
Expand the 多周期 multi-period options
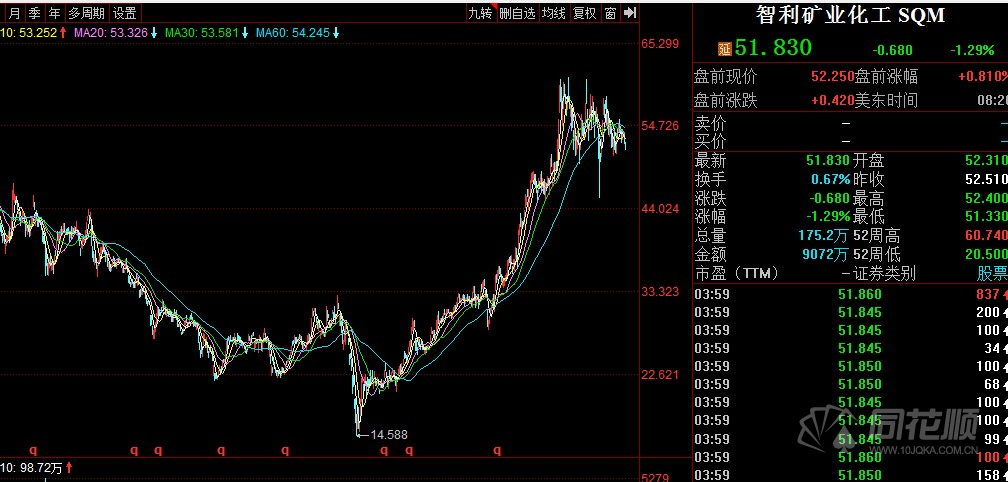(86, 13)
